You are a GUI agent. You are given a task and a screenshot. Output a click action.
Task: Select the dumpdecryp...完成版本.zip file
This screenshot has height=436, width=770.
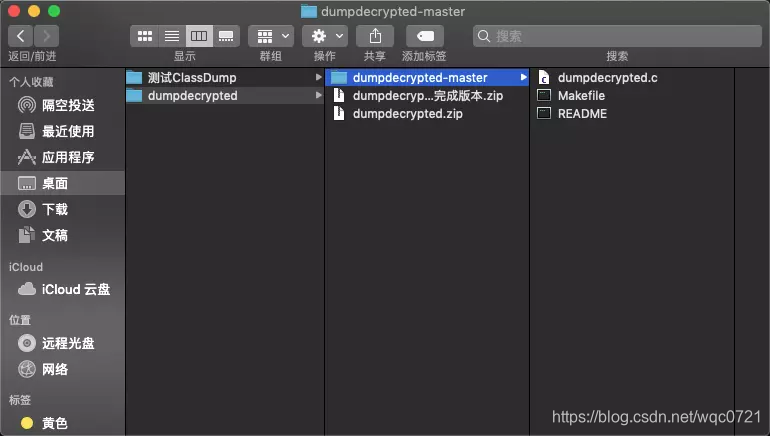click(x=427, y=95)
